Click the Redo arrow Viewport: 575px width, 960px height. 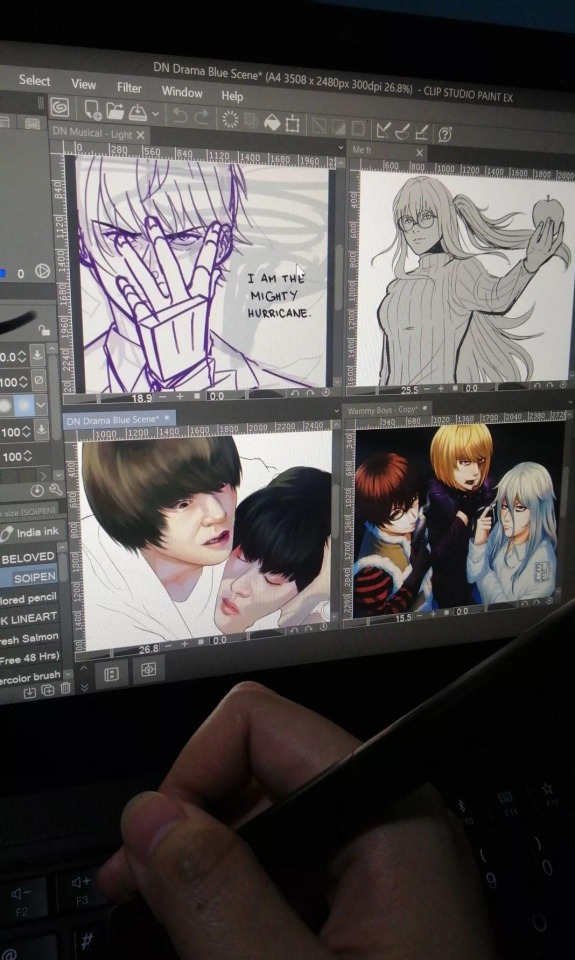[201, 117]
